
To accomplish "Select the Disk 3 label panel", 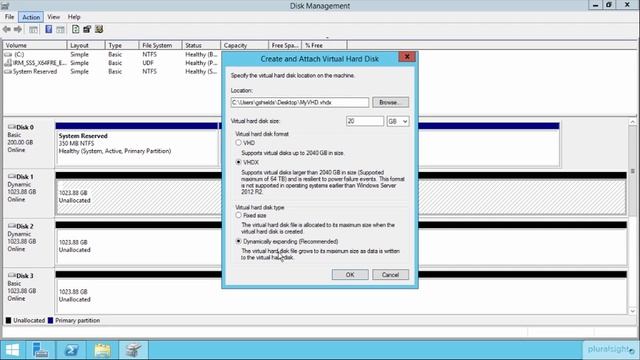I will click(x=29, y=292).
